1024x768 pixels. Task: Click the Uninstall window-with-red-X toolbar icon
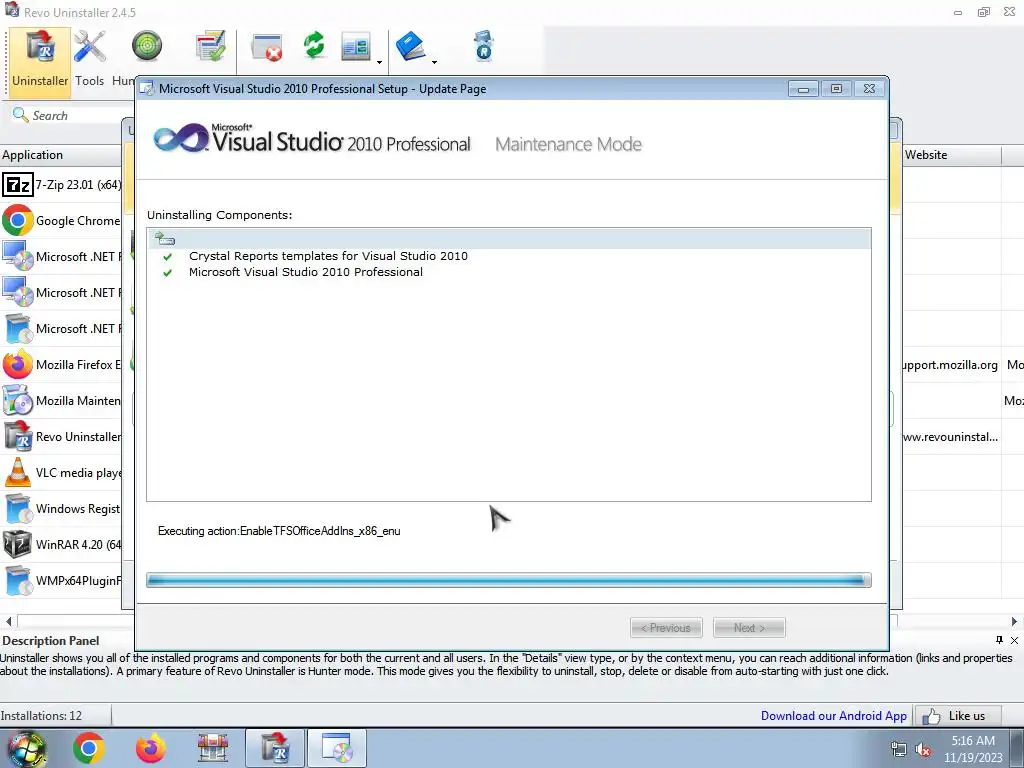(267, 47)
